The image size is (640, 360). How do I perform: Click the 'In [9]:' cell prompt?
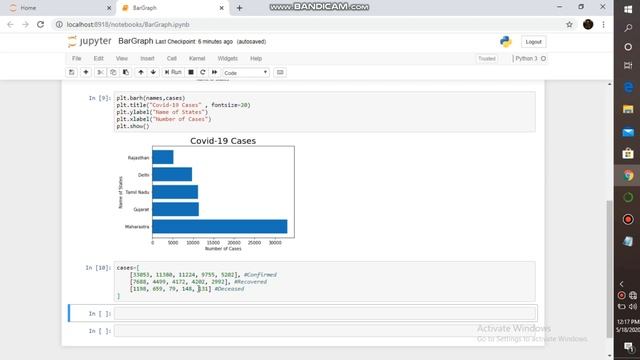(100, 98)
